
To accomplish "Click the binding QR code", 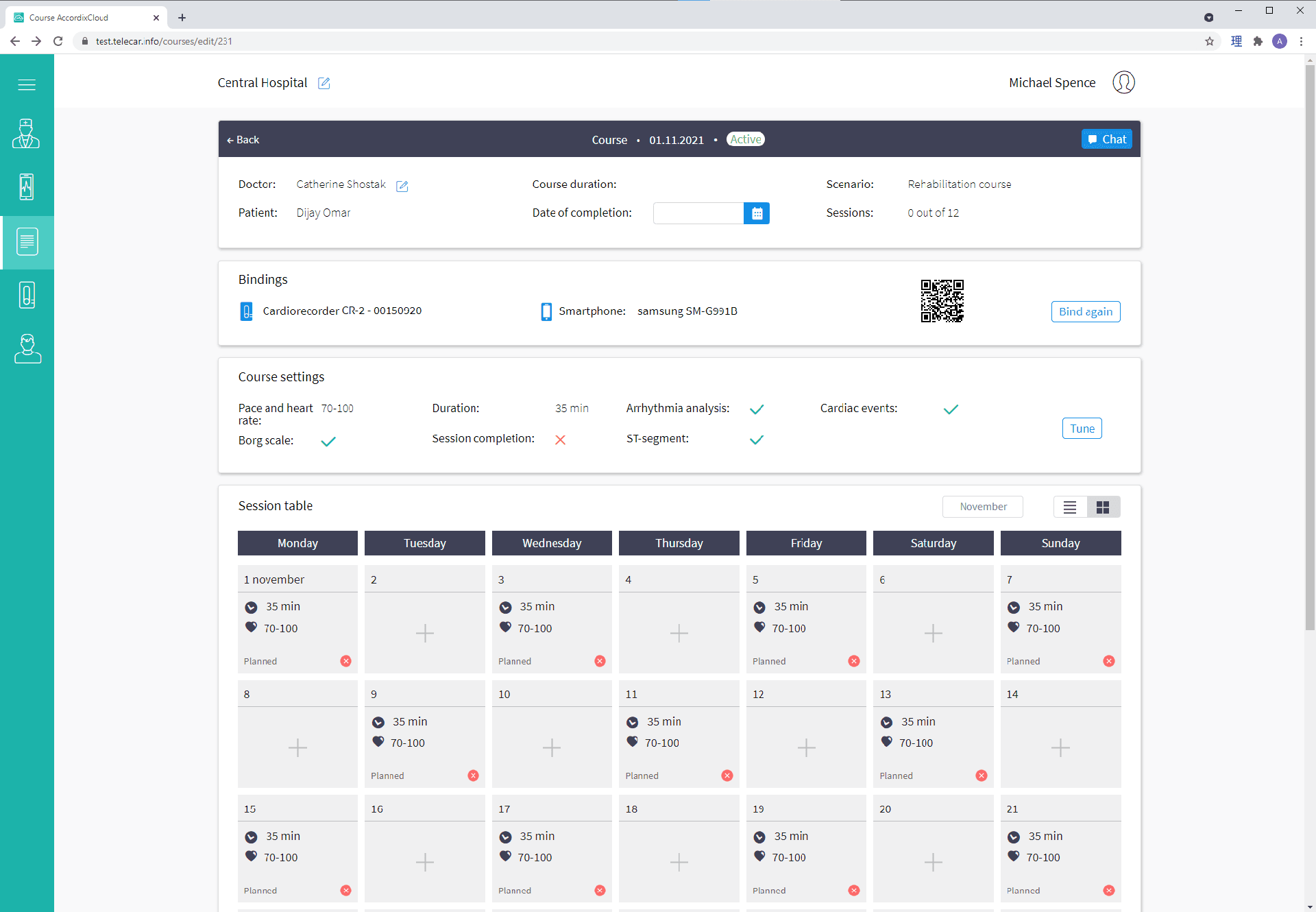I will coord(942,301).
